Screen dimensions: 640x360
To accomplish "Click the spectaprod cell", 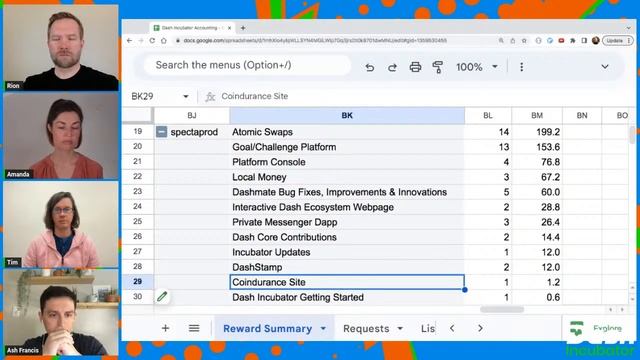I will [194, 132].
